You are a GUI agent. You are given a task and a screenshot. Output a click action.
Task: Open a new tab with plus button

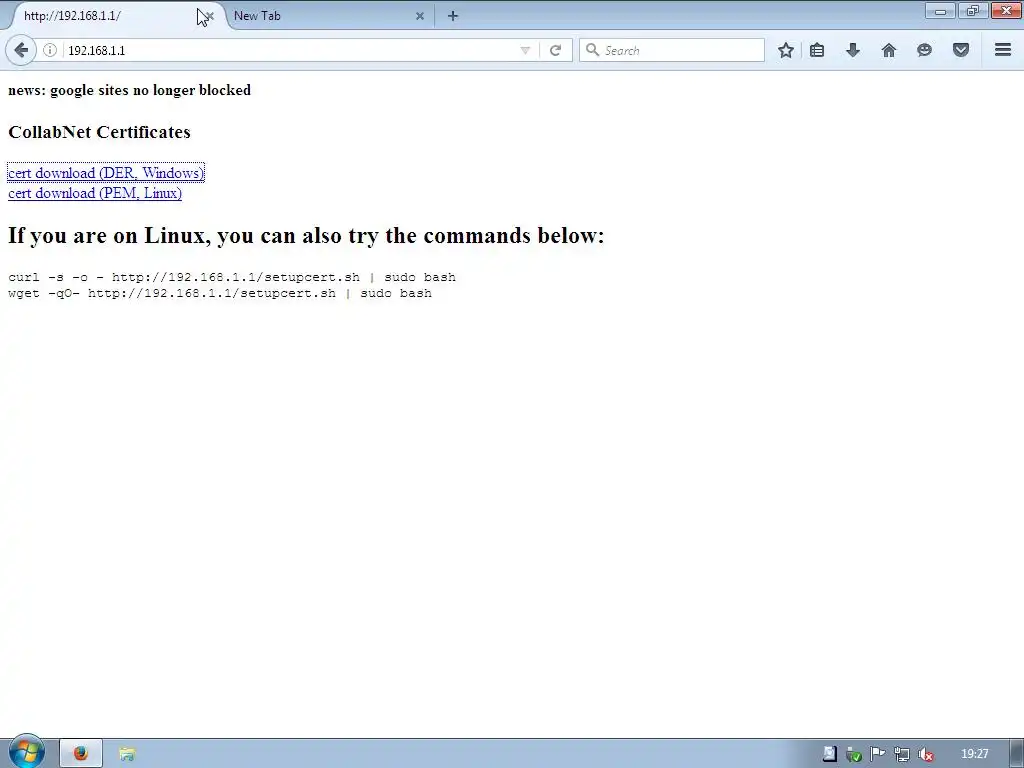[x=453, y=16]
